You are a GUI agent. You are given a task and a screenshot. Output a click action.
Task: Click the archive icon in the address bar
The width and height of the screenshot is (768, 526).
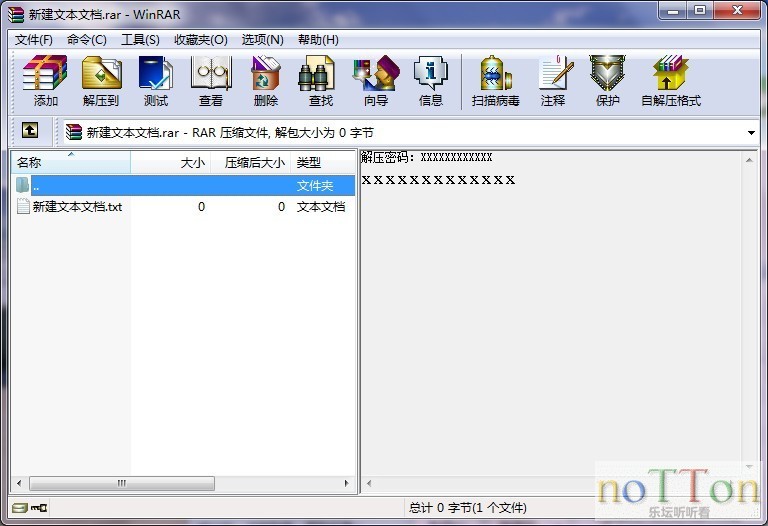pos(74,132)
